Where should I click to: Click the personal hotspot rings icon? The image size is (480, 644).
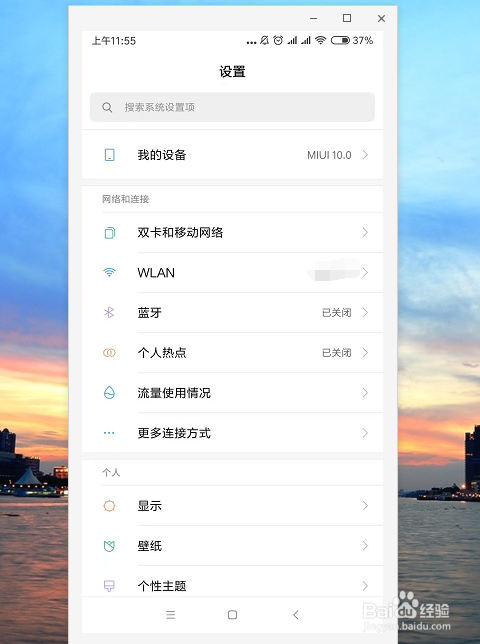point(109,353)
